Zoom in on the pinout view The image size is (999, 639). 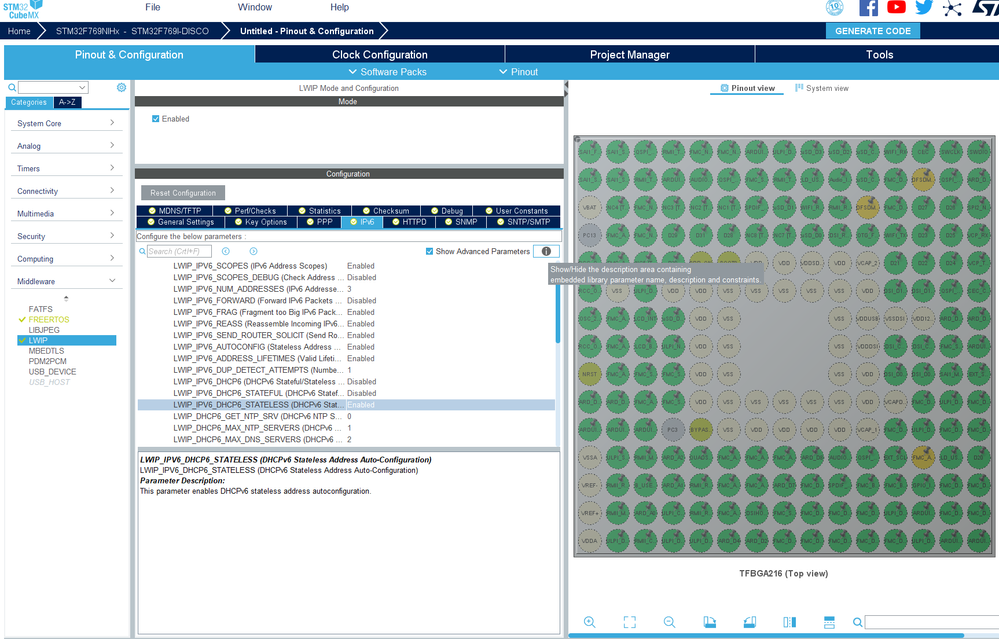point(589,622)
